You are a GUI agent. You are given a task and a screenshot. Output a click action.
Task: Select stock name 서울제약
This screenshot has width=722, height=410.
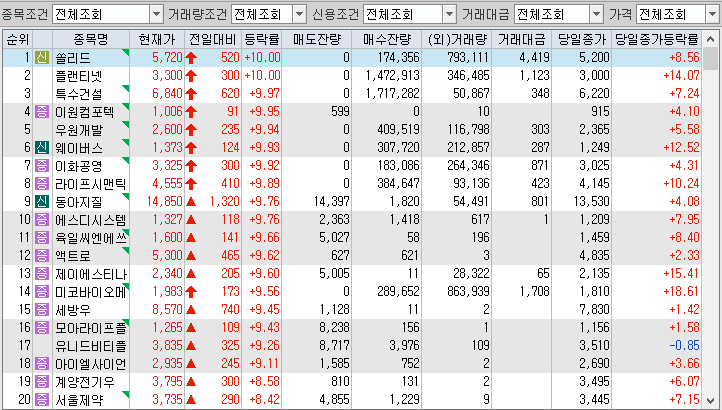(x=78, y=399)
